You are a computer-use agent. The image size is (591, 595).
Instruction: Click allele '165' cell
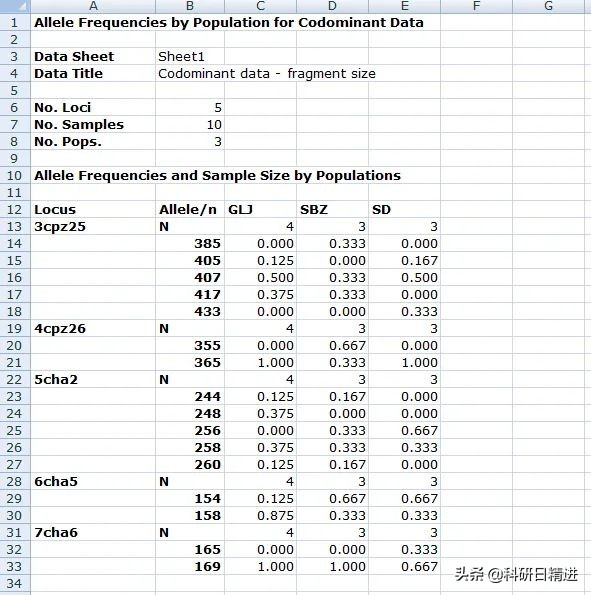point(190,549)
